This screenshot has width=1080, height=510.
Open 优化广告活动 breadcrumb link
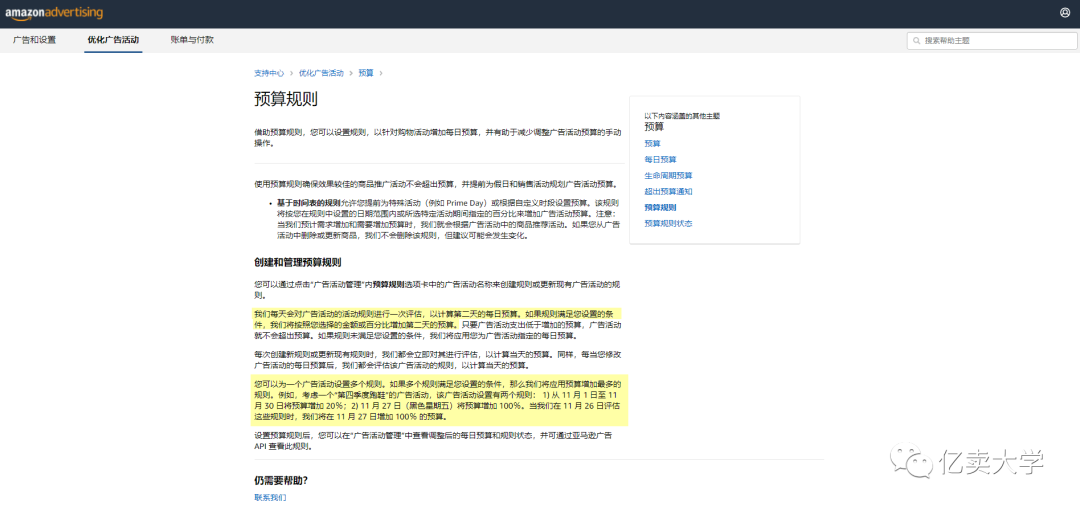[320, 73]
